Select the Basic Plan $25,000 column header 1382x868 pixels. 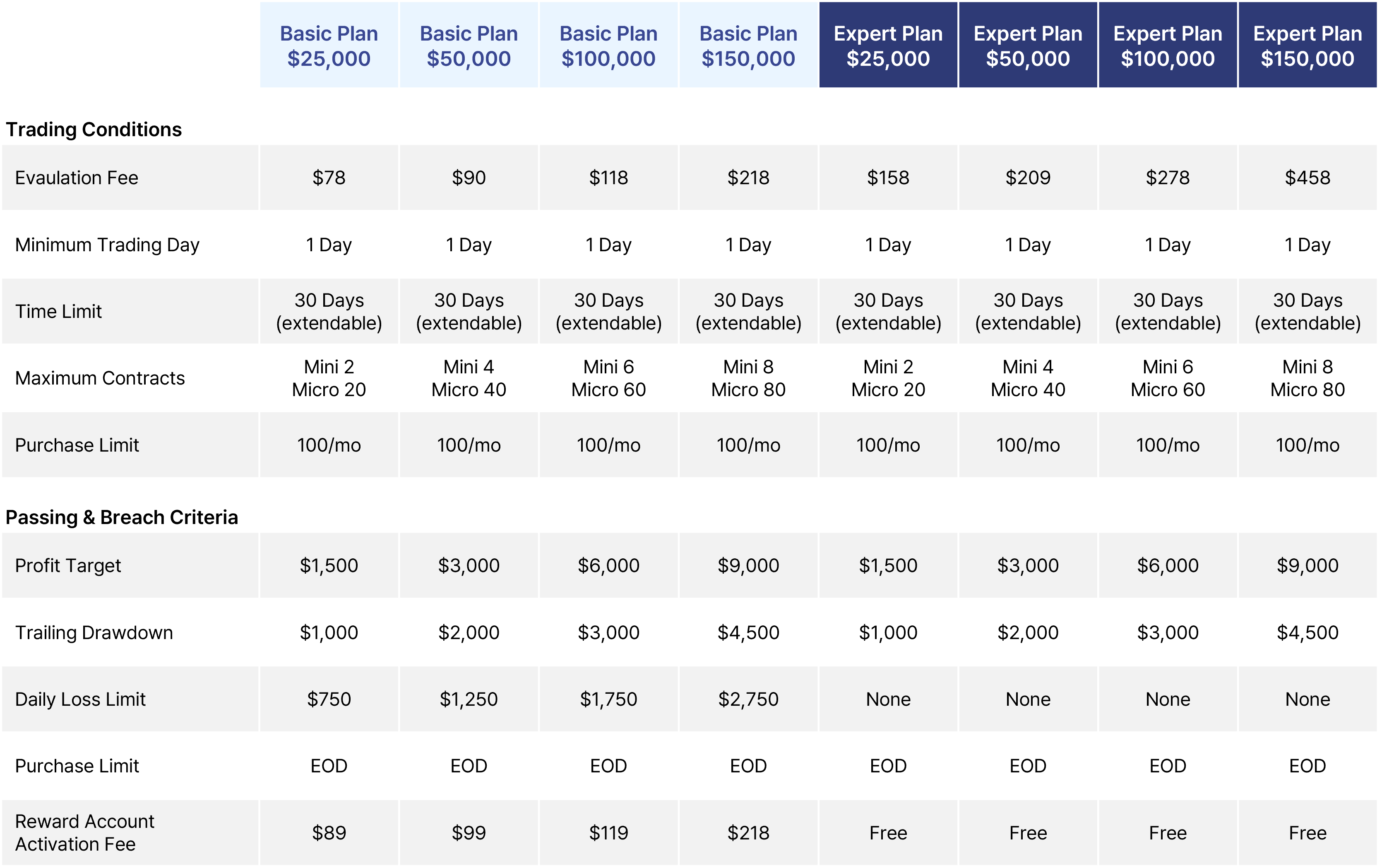(x=329, y=46)
